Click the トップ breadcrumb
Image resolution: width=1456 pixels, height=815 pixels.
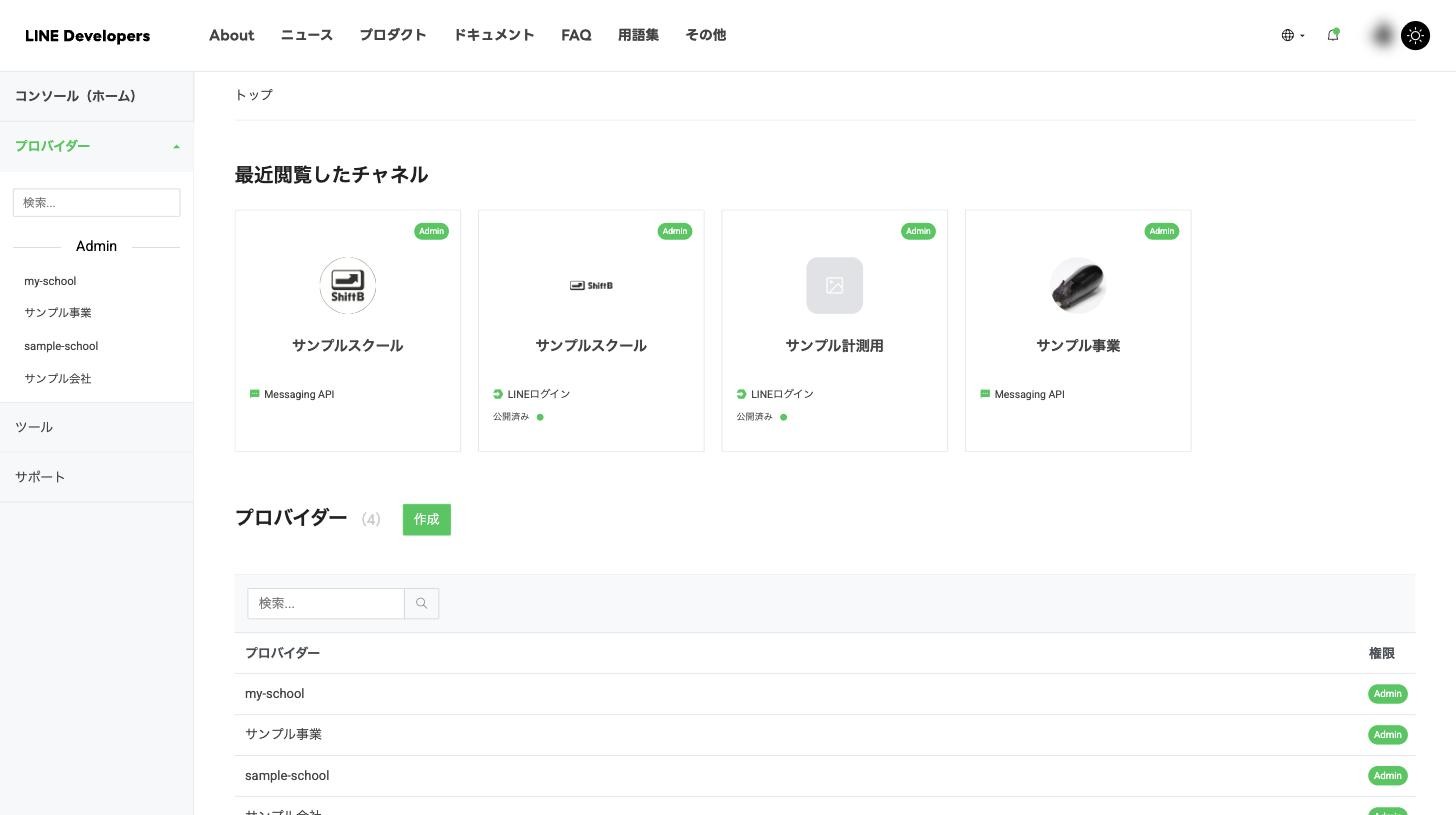(254, 95)
